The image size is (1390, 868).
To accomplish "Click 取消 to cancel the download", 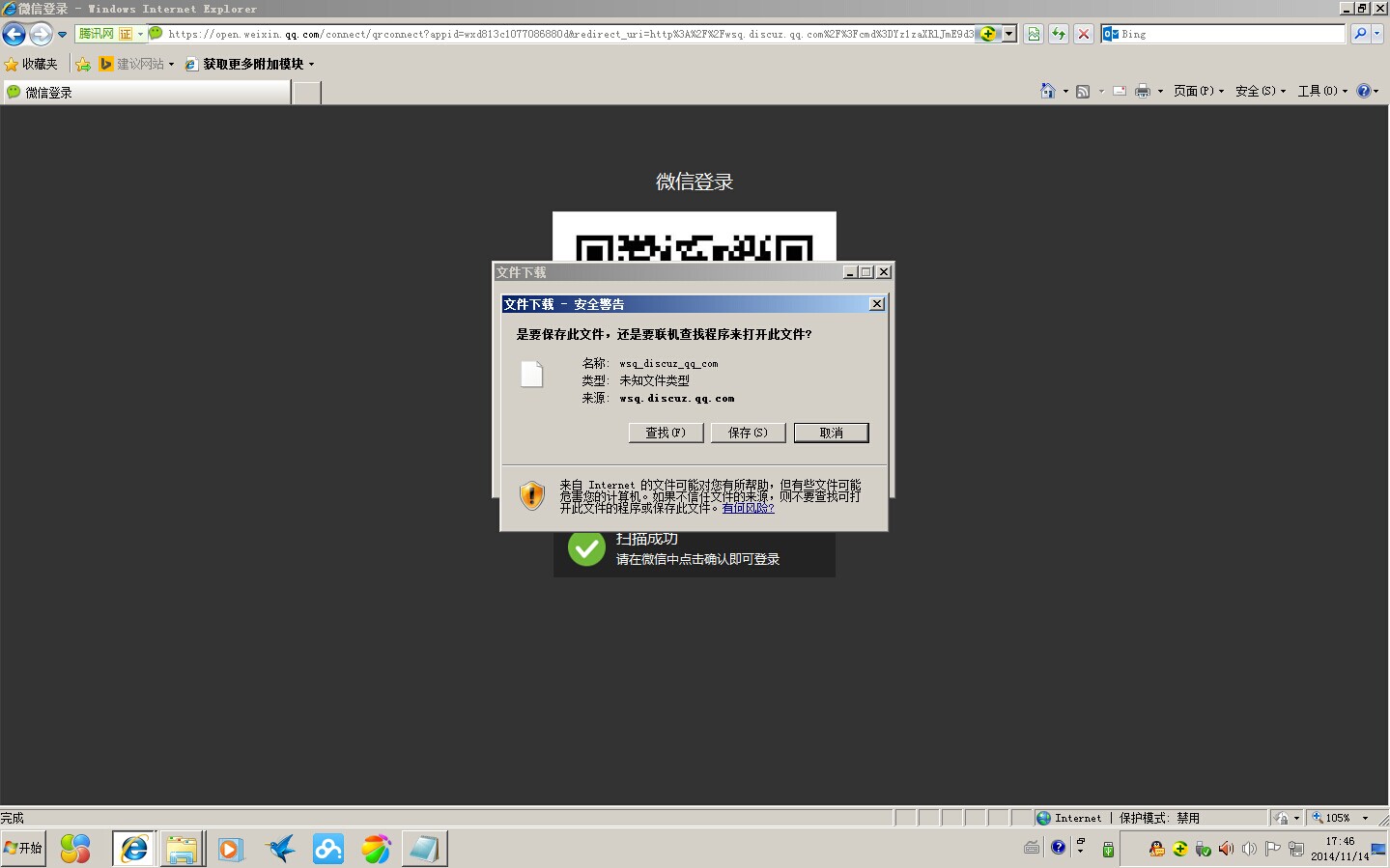I will (831, 433).
